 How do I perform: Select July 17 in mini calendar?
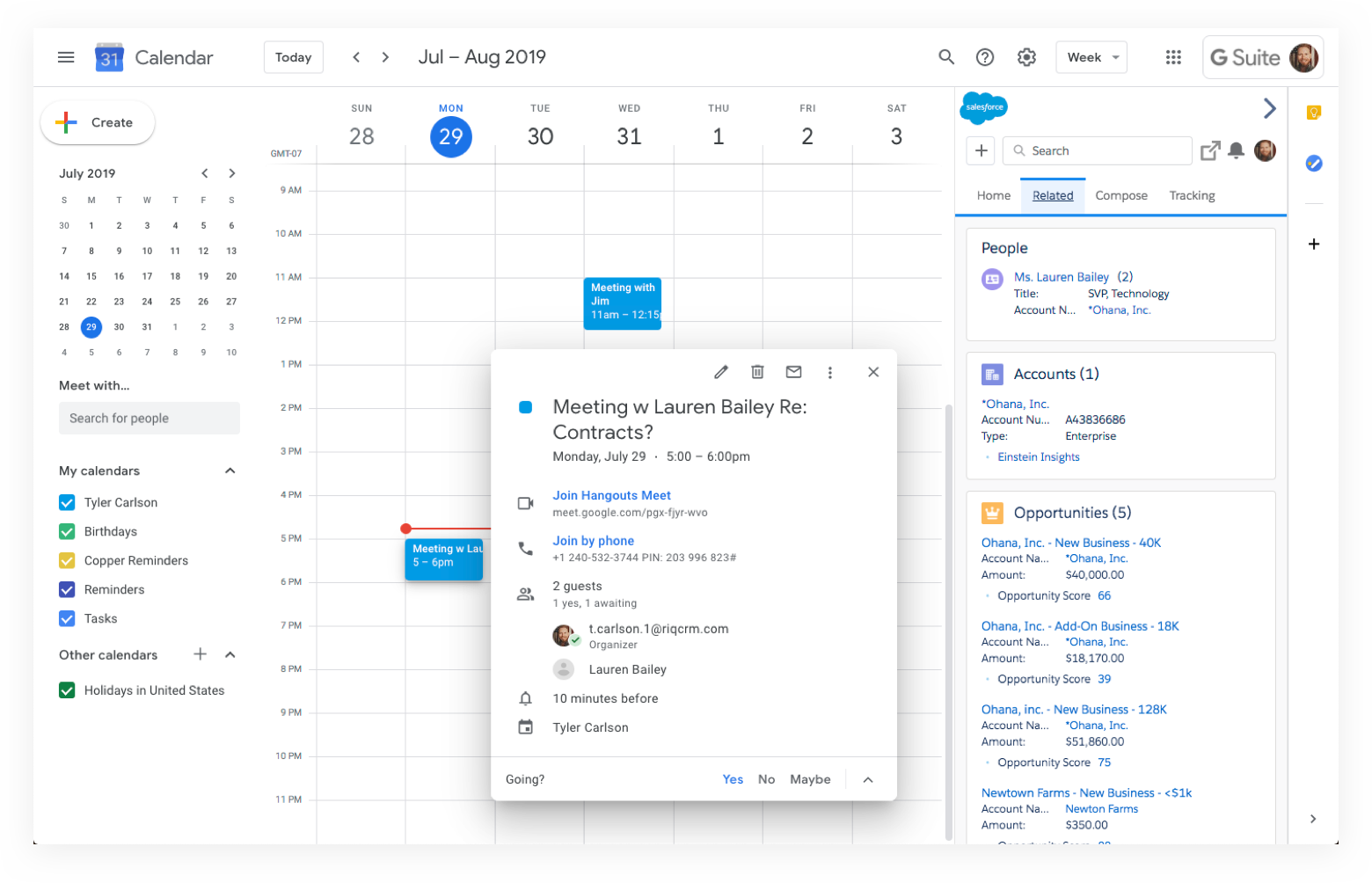tap(147, 276)
